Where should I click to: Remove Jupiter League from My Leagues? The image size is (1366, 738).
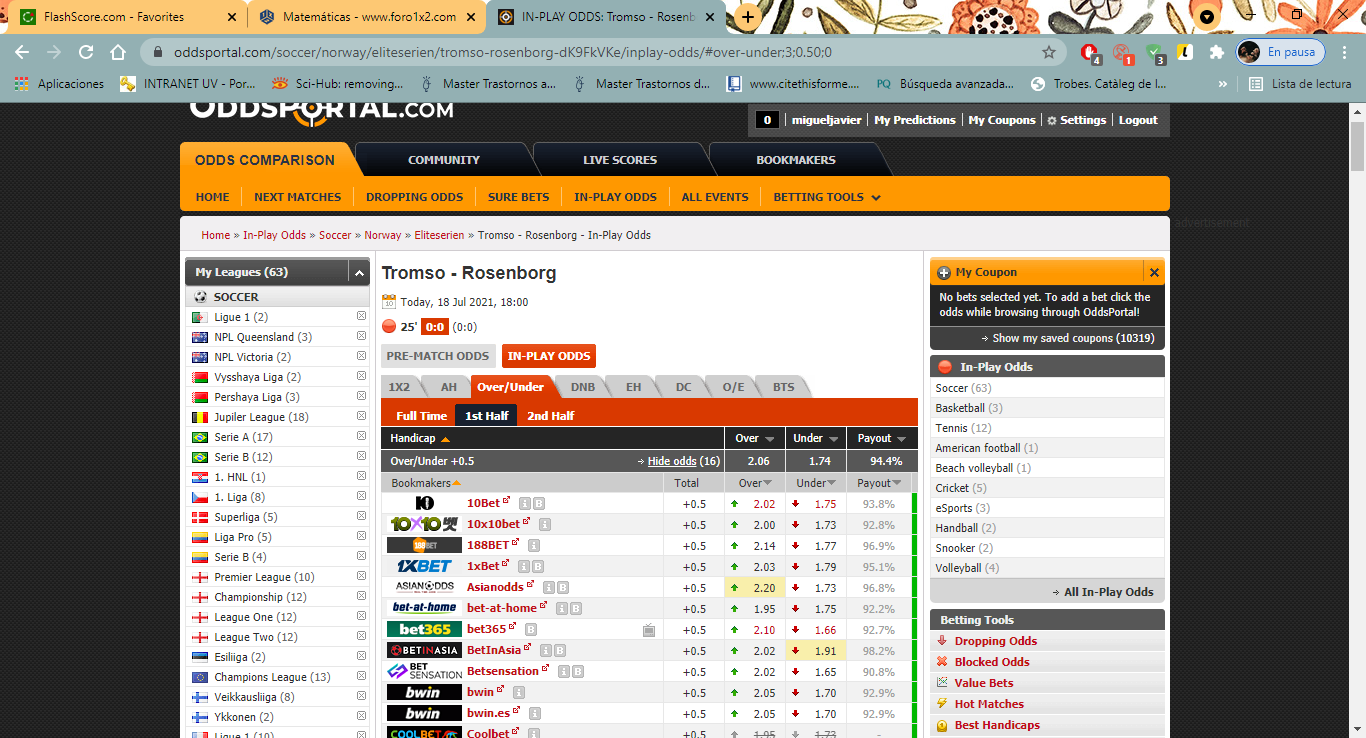click(361, 417)
